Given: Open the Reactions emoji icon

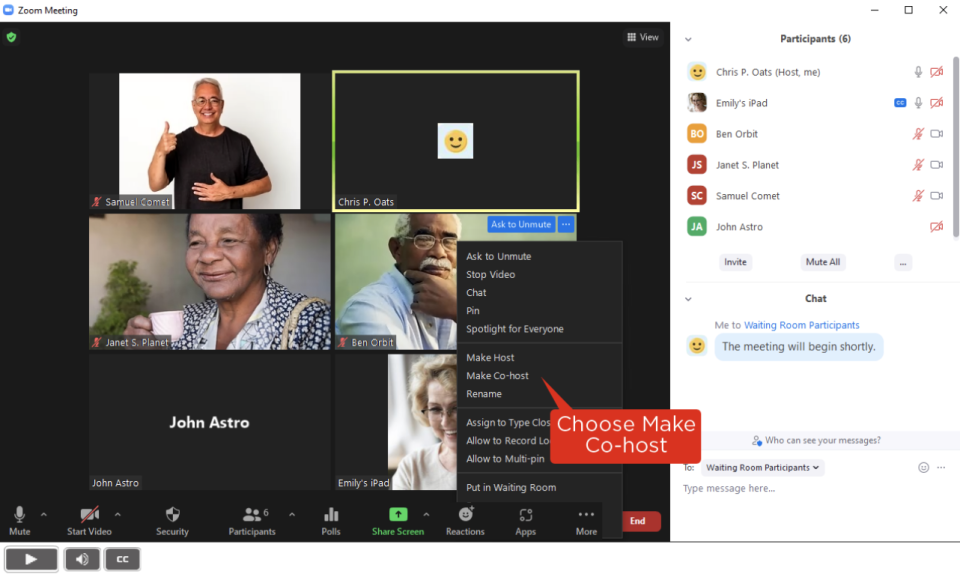Looking at the screenshot, I should [465, 515].
